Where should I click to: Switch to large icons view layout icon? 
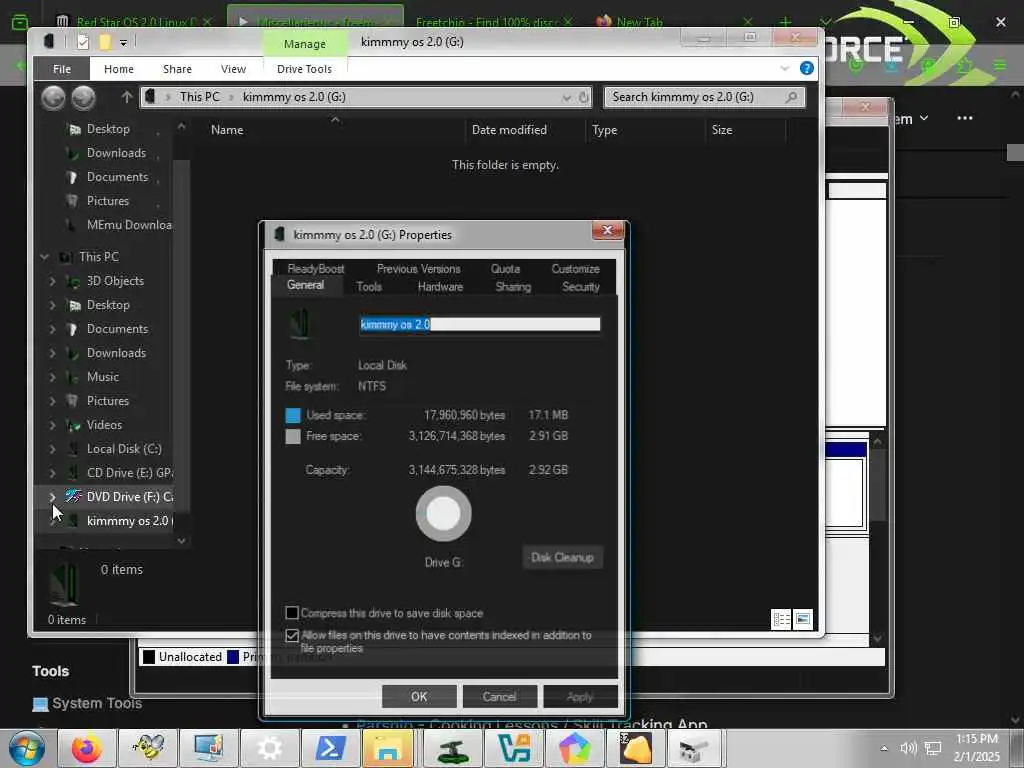pos(803,618)
